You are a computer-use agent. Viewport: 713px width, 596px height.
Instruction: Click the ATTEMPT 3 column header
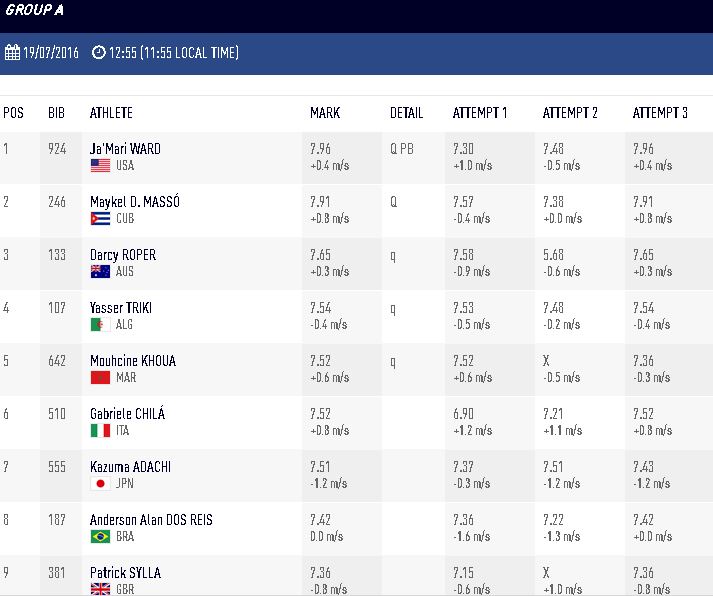click(x=660, y=113)
